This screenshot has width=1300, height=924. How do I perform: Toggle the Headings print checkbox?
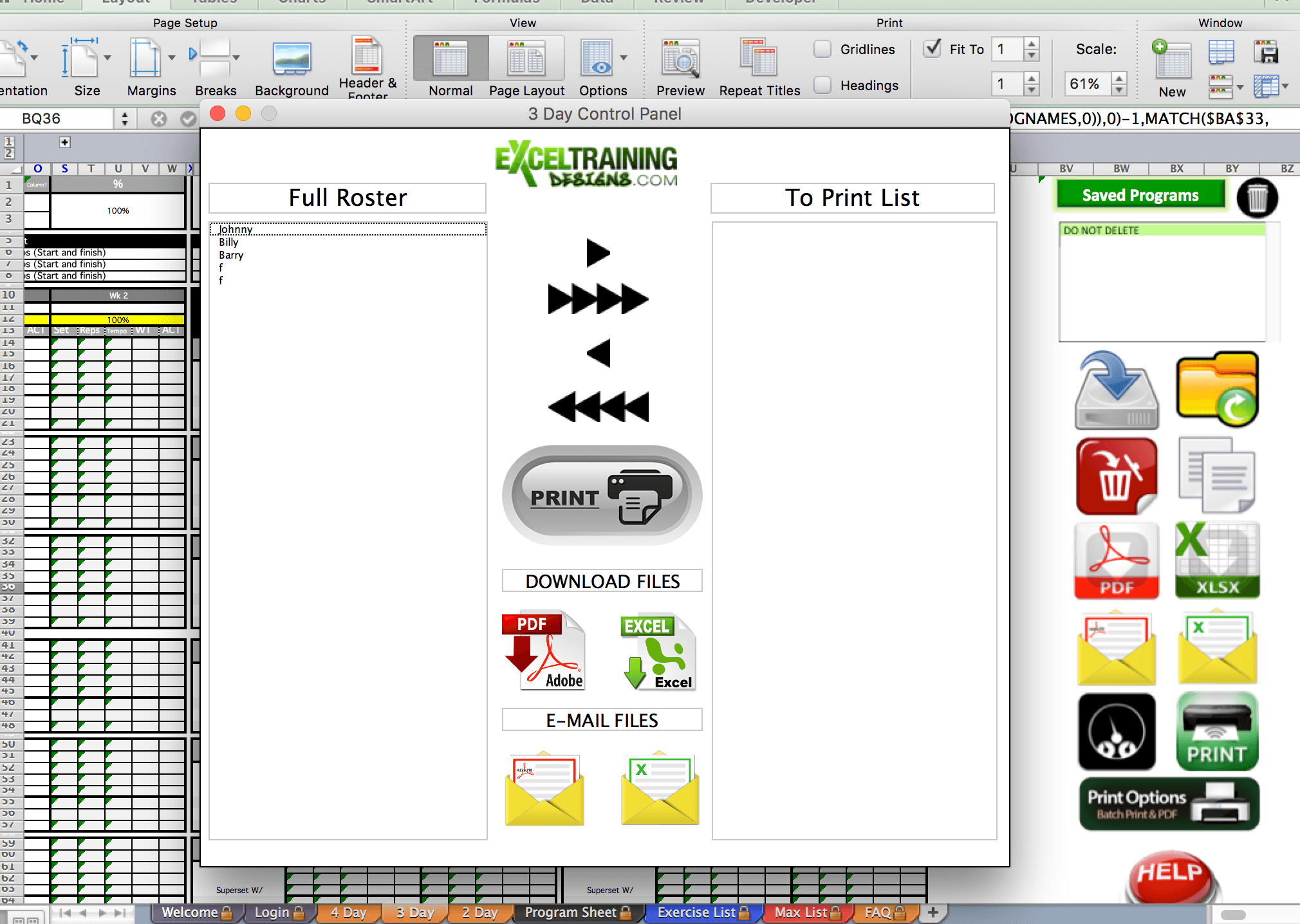822,85
